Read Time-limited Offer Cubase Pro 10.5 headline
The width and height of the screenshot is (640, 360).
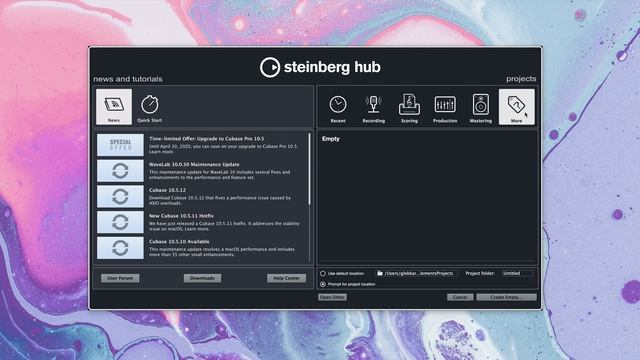[207, 139]
